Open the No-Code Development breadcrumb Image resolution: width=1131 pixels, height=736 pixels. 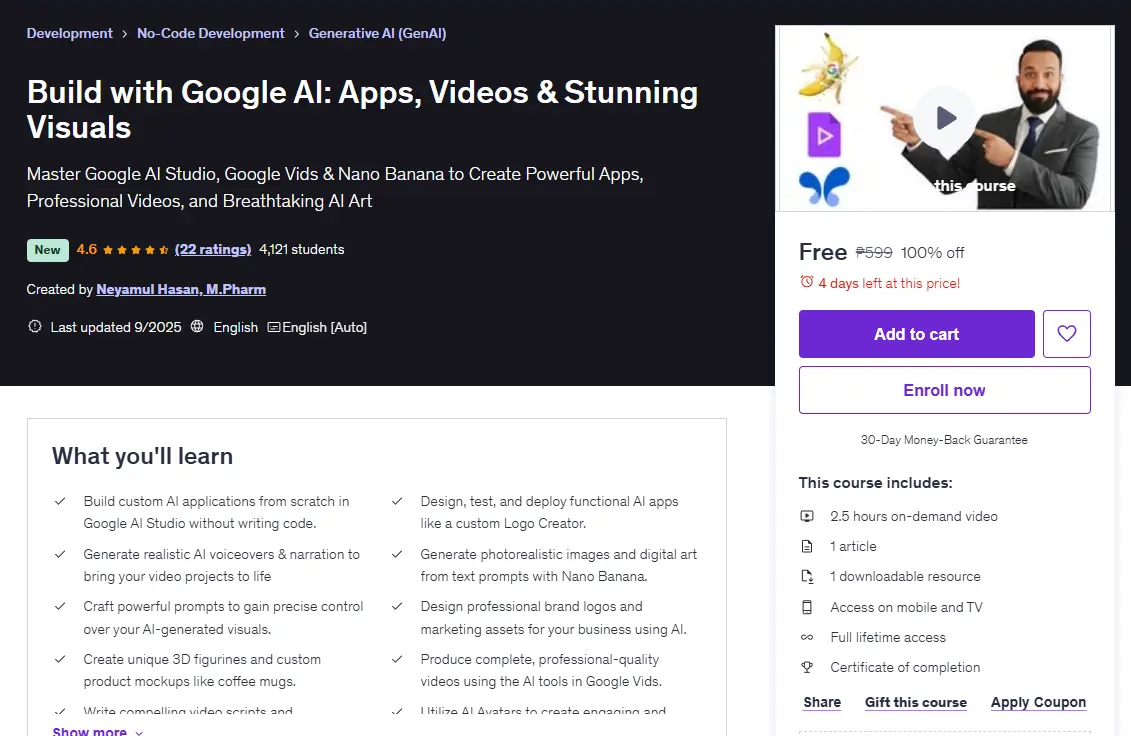[211, 33]
